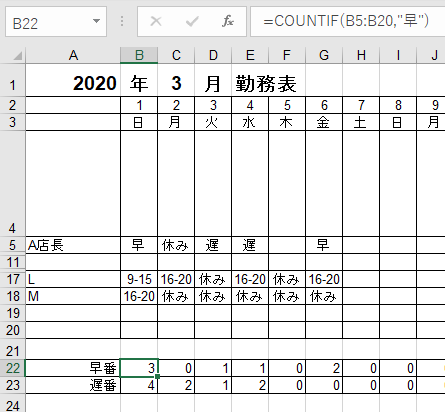This screenshot has width=445, height=412.
Task: Confirm formula entry with the checkmark icon
Action: pos(192,22)
